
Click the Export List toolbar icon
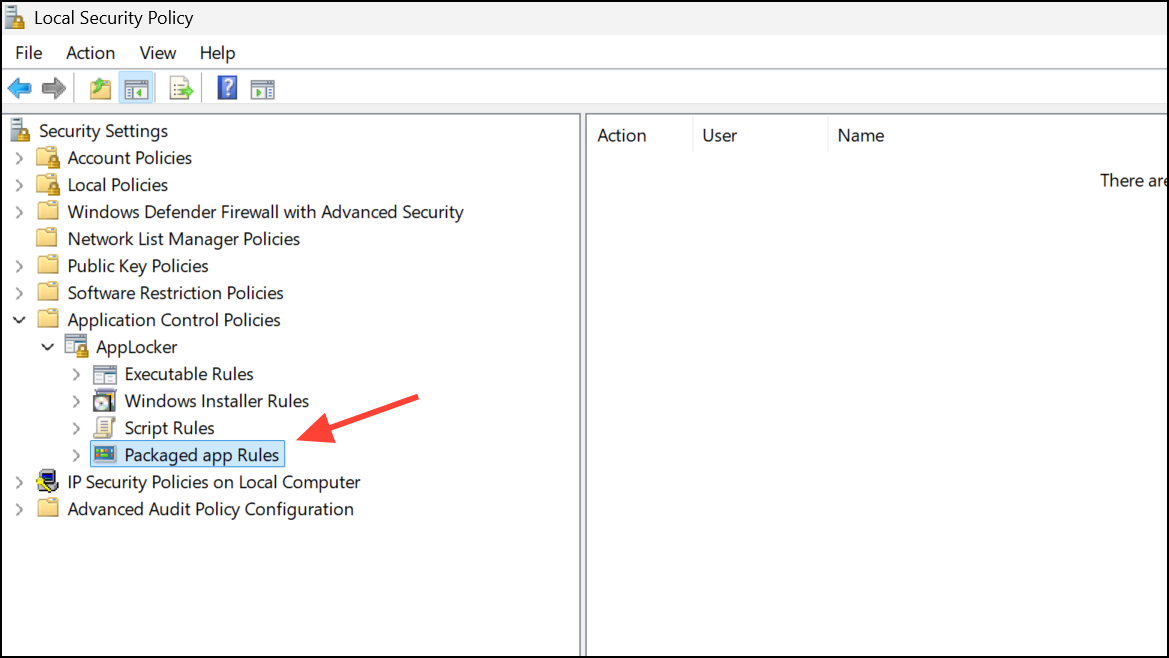click(181, 89)
